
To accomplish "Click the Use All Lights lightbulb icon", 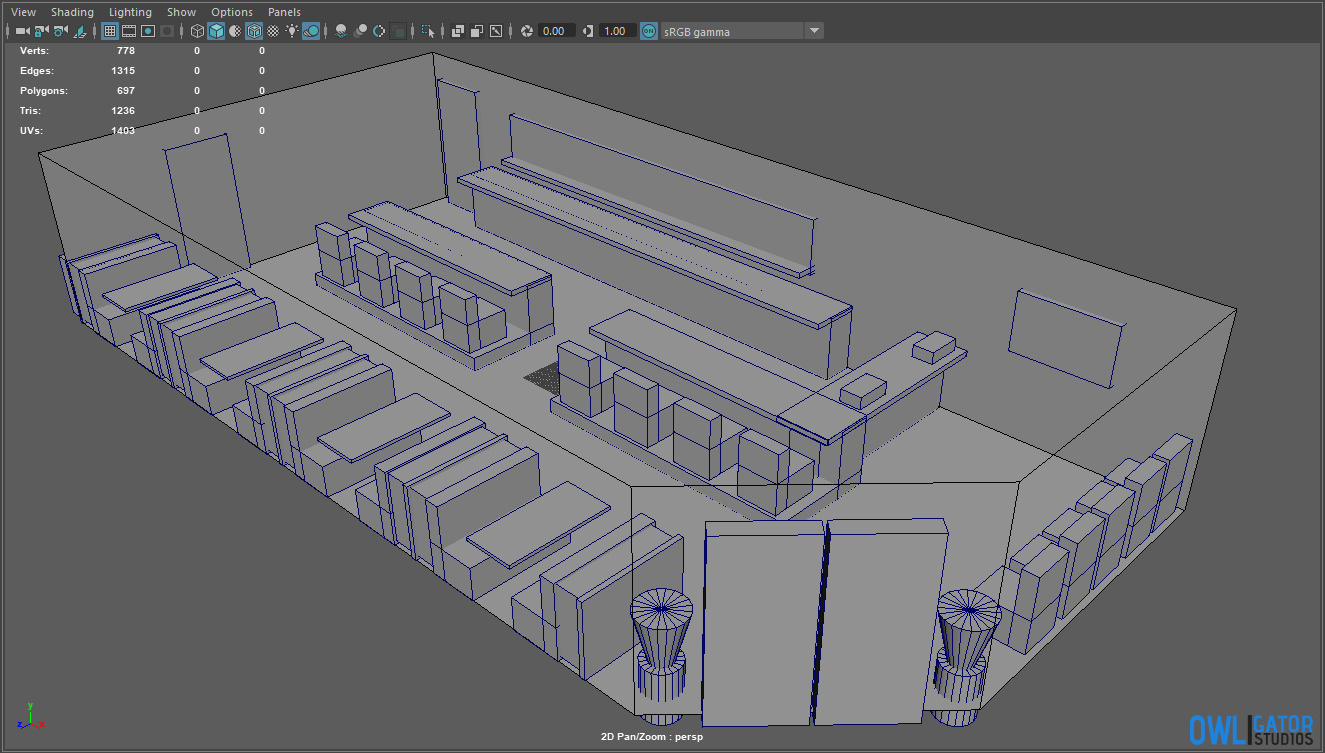I will click(x=292, y=31).
